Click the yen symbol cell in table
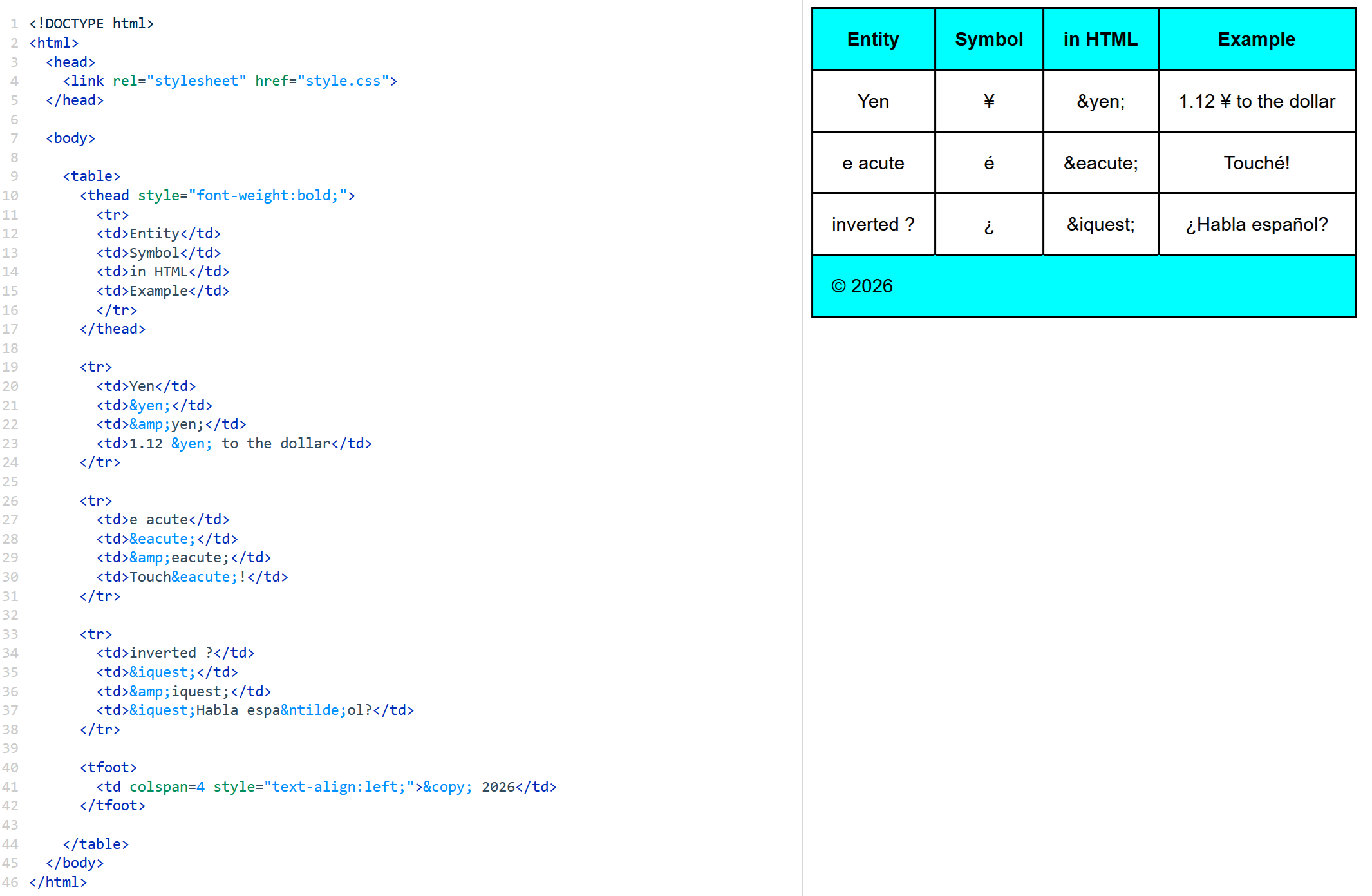 point(988,101)
